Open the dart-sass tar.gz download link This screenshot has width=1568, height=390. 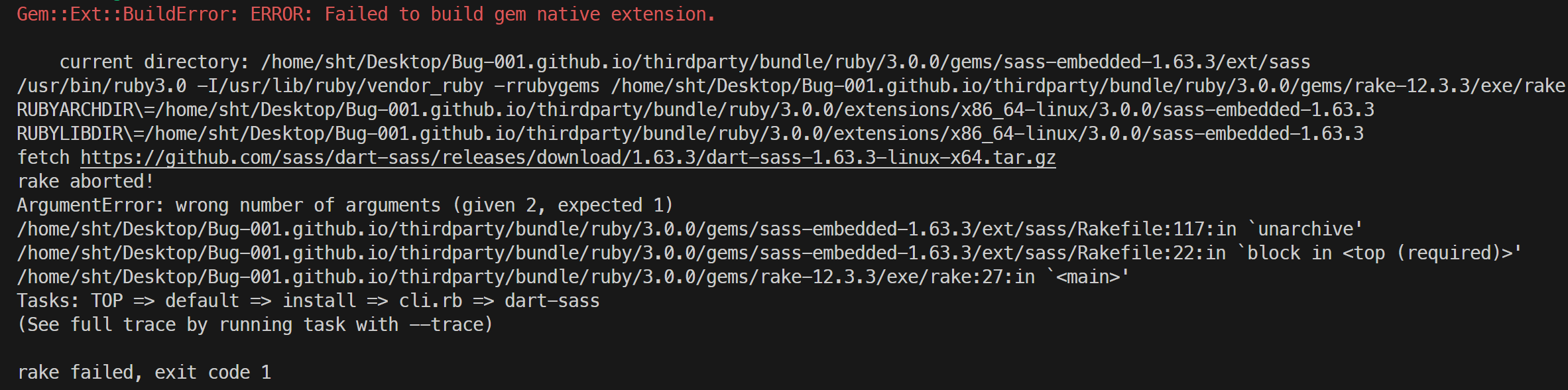568,158
